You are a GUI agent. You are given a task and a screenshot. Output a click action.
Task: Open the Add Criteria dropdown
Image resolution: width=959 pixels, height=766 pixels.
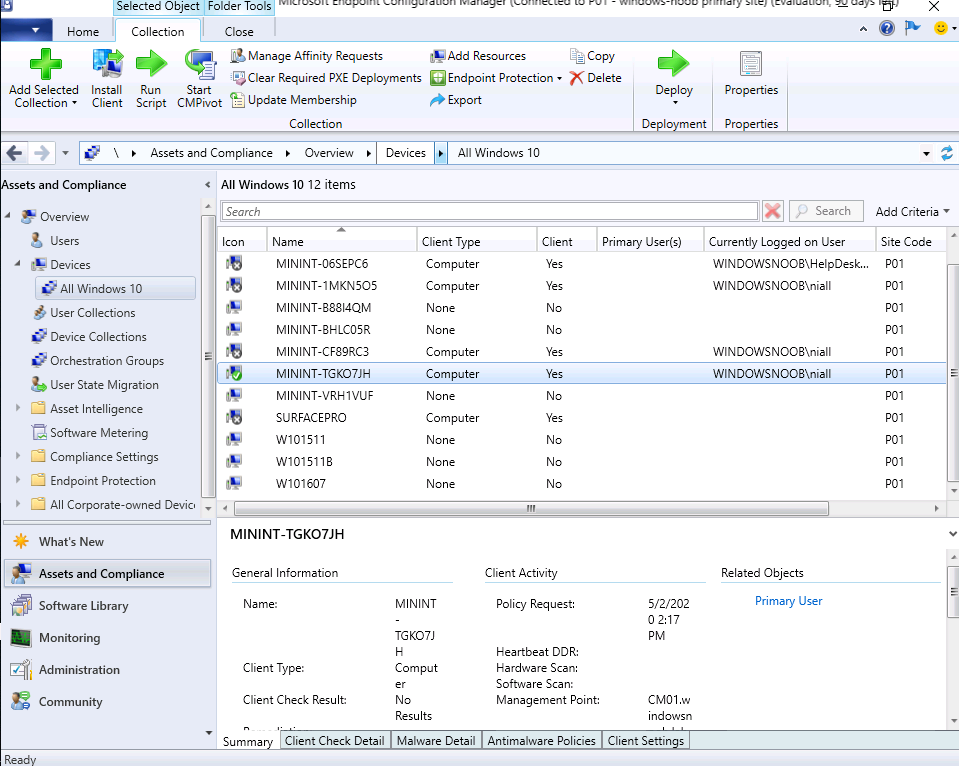pyautogui.click(x=913, y=212)
